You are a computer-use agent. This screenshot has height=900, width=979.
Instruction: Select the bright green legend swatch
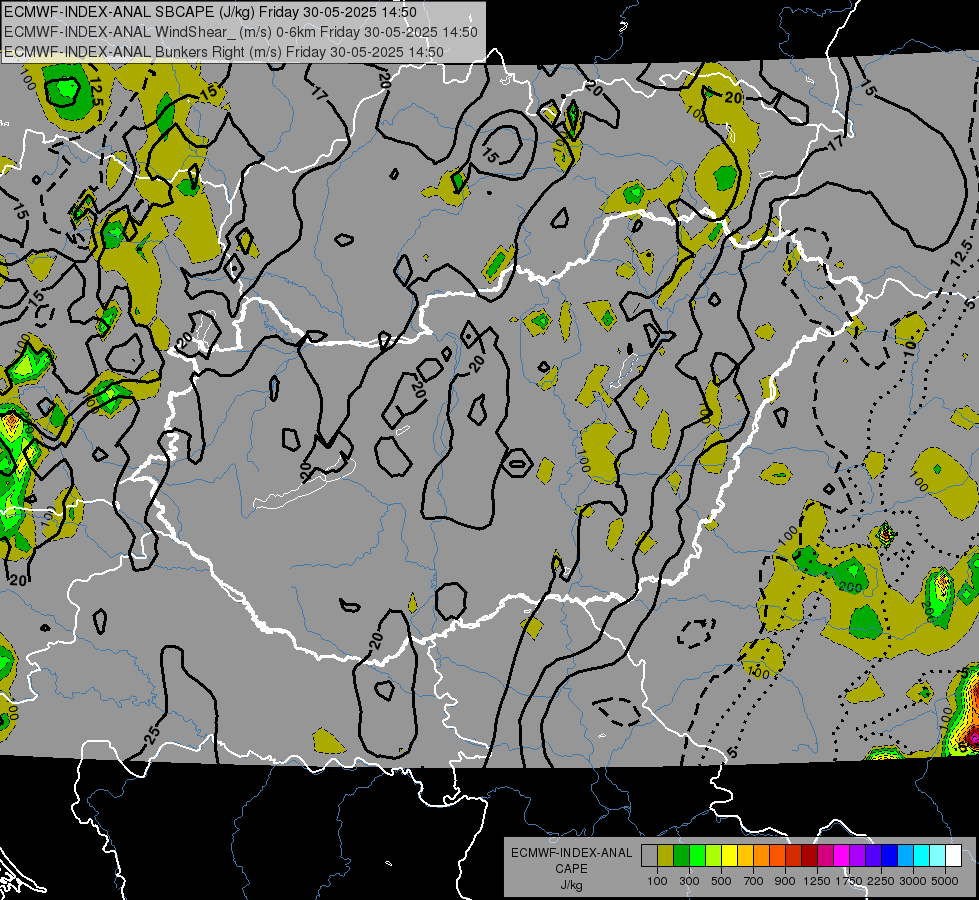click(x=697, y=856)
